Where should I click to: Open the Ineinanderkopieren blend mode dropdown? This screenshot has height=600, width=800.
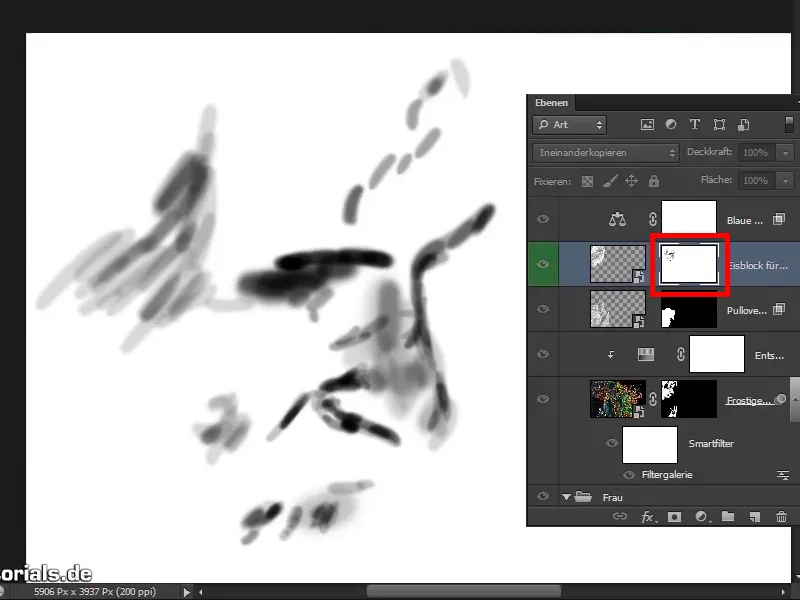click(x=606, y=153)
